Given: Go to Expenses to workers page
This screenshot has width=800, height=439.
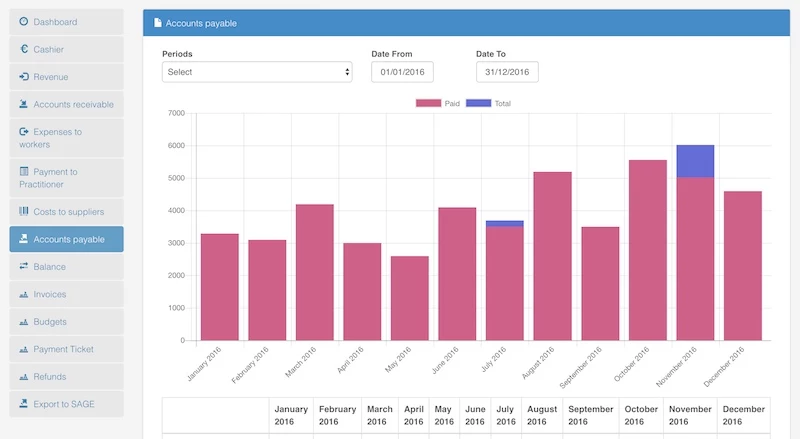Looking at the screenshot, I should pyautogui.click(x=71, y=138).
